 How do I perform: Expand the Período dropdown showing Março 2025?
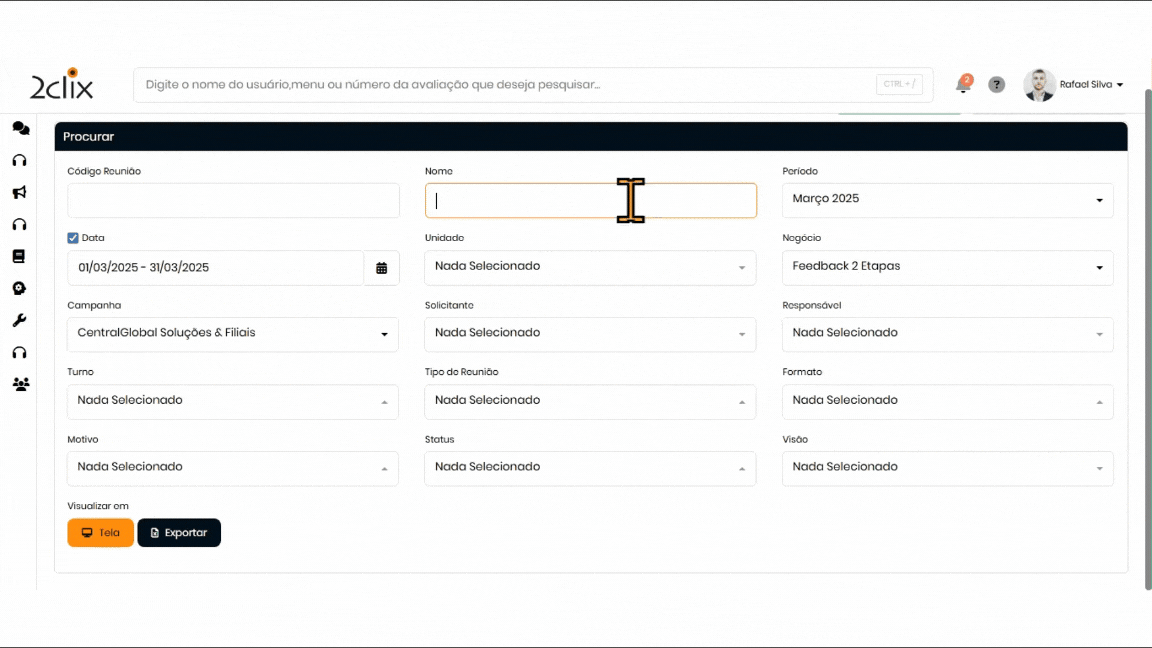(947, 200)
